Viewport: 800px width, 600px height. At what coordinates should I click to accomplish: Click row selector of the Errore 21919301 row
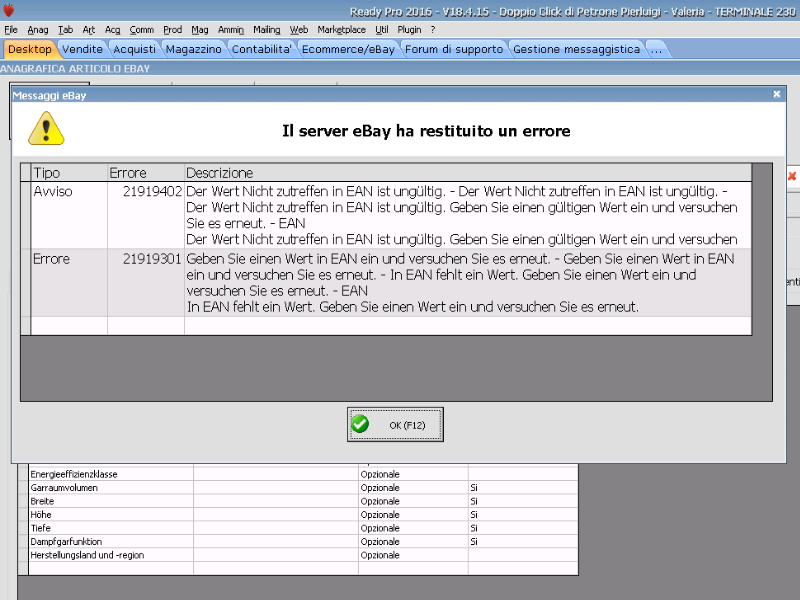26,283
